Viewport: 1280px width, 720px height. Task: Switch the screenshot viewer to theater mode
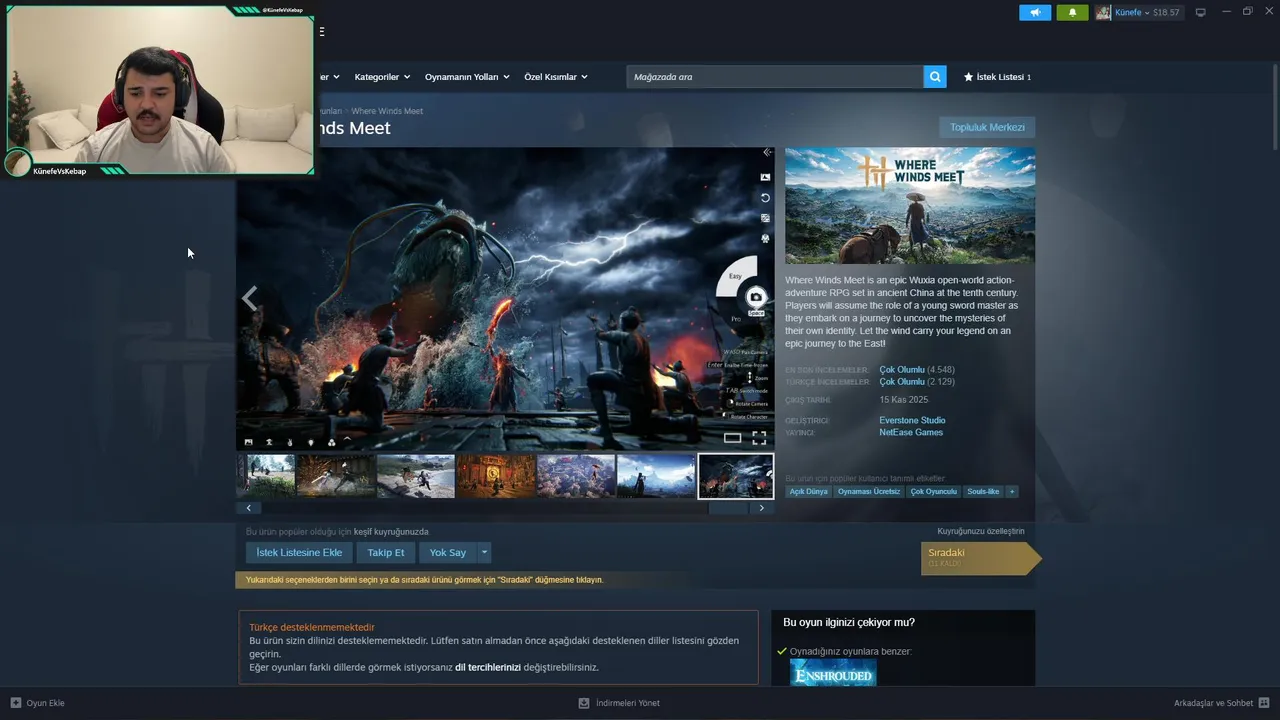coord(733,438)
